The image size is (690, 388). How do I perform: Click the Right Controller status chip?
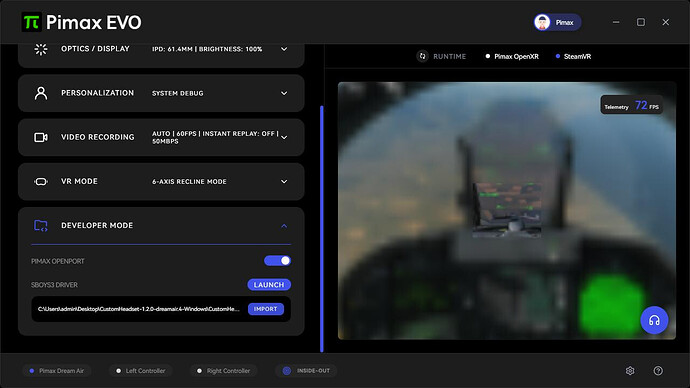pos(224,371)
